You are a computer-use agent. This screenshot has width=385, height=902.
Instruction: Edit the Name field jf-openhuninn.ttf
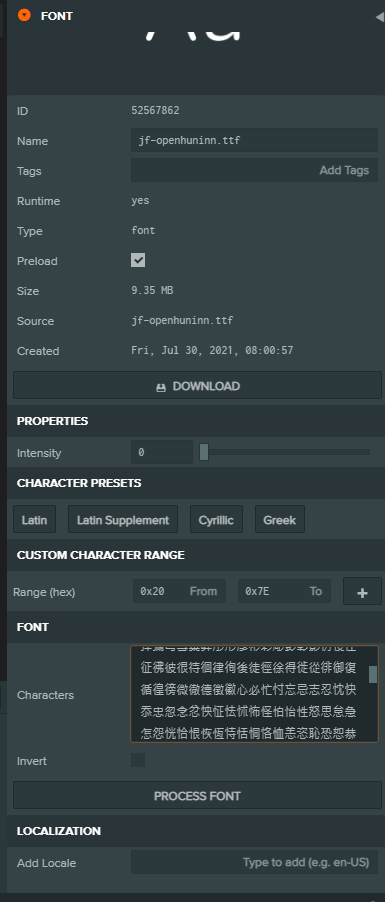254,140
